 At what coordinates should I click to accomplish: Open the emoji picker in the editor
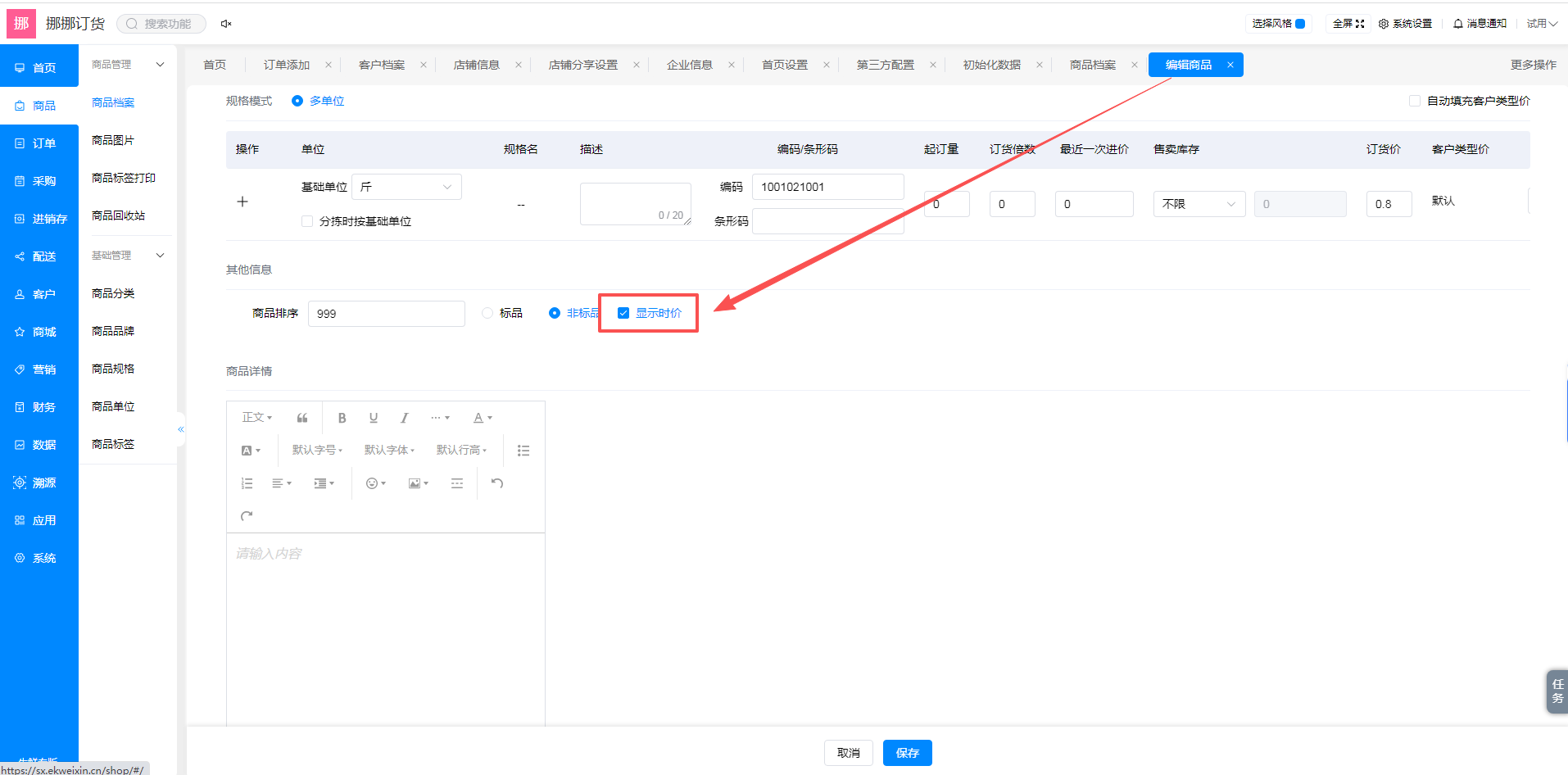[375, 483]
